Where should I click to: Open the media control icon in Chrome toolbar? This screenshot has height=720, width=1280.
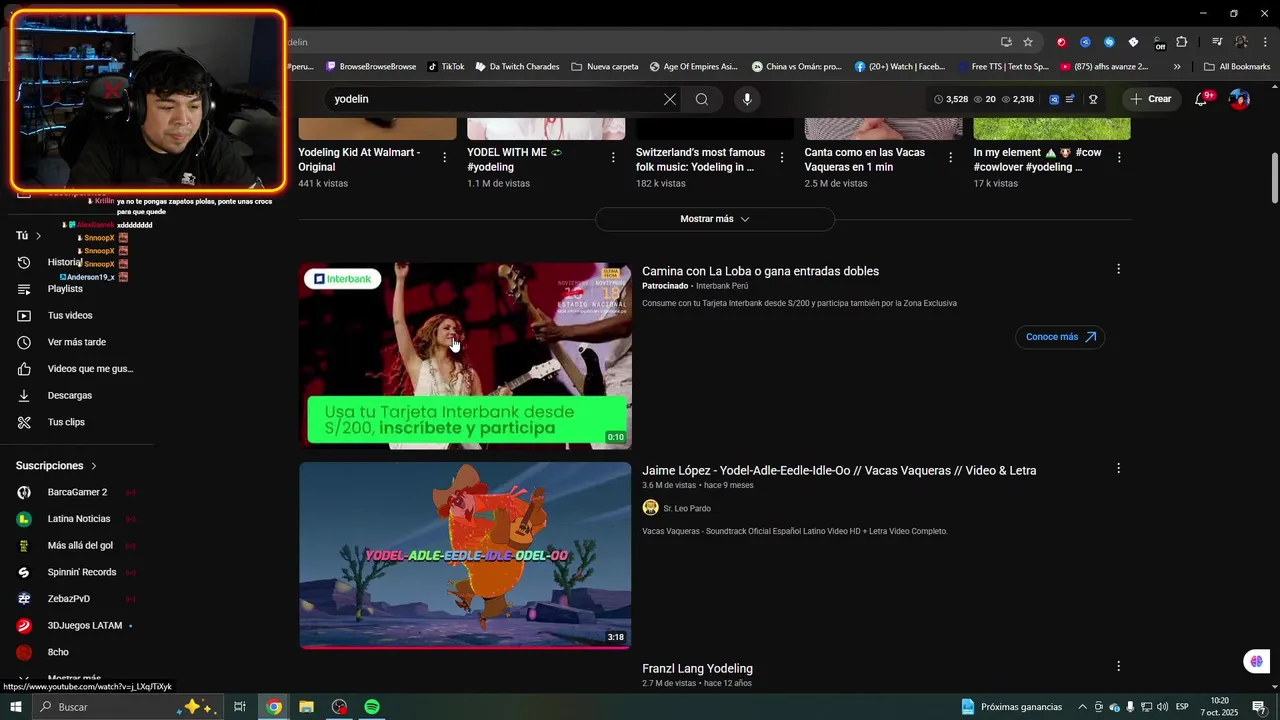coord(1217,42)
